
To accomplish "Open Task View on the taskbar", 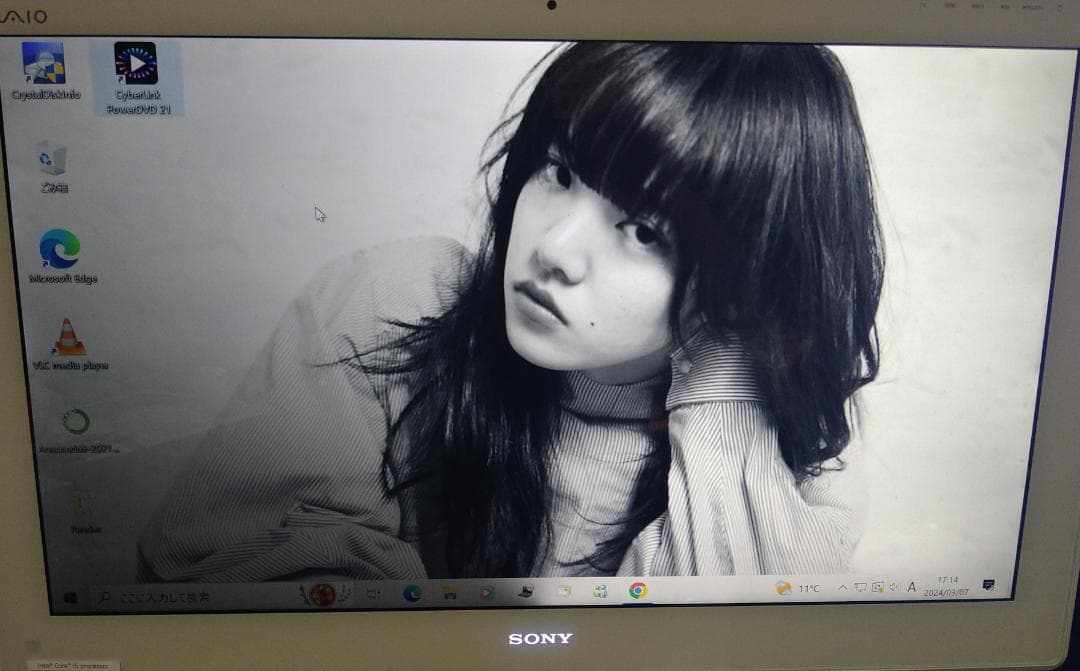I will (x=372, y=592).
